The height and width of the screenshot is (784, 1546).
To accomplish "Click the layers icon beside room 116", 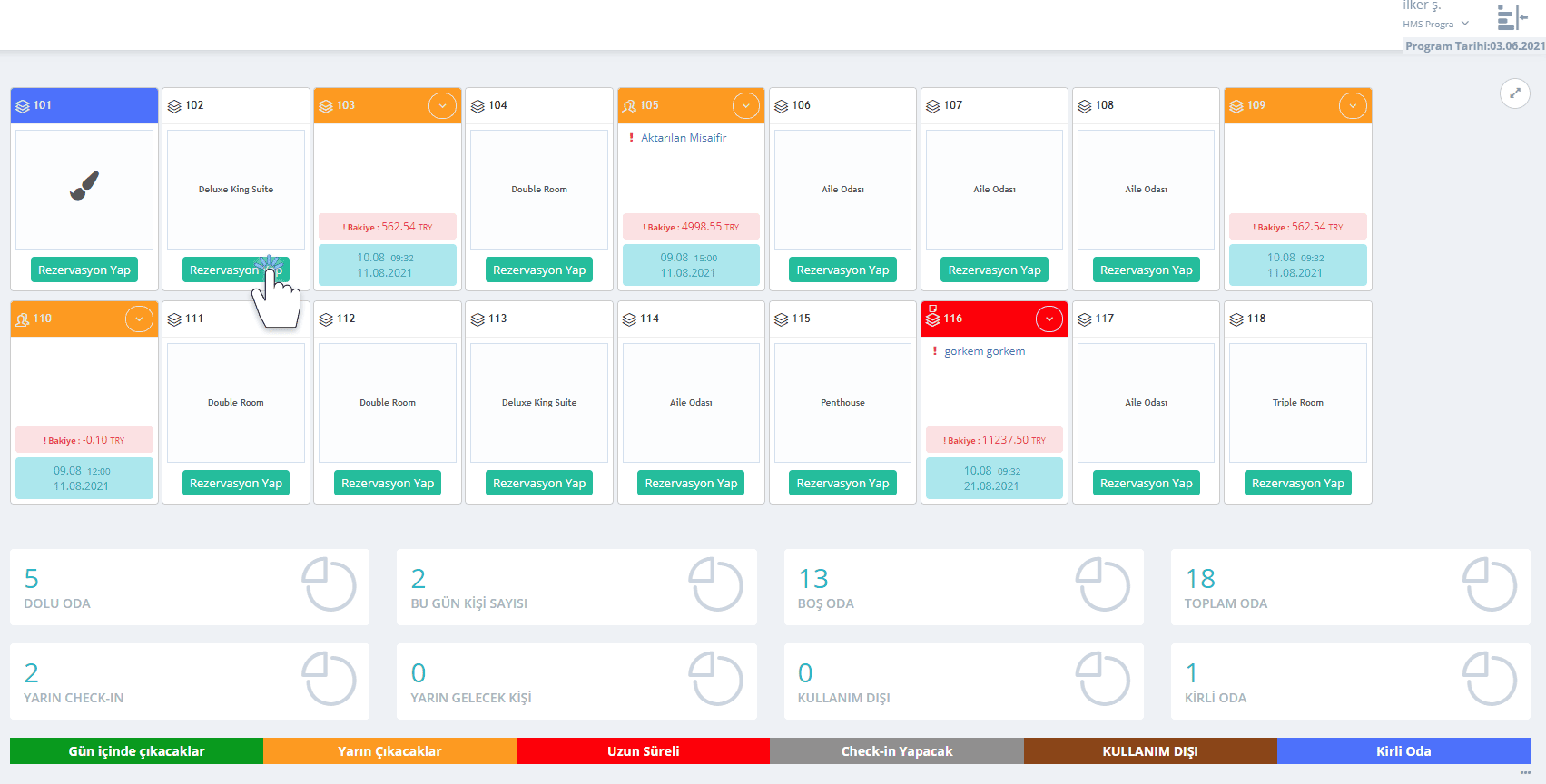I will point(932,318).
